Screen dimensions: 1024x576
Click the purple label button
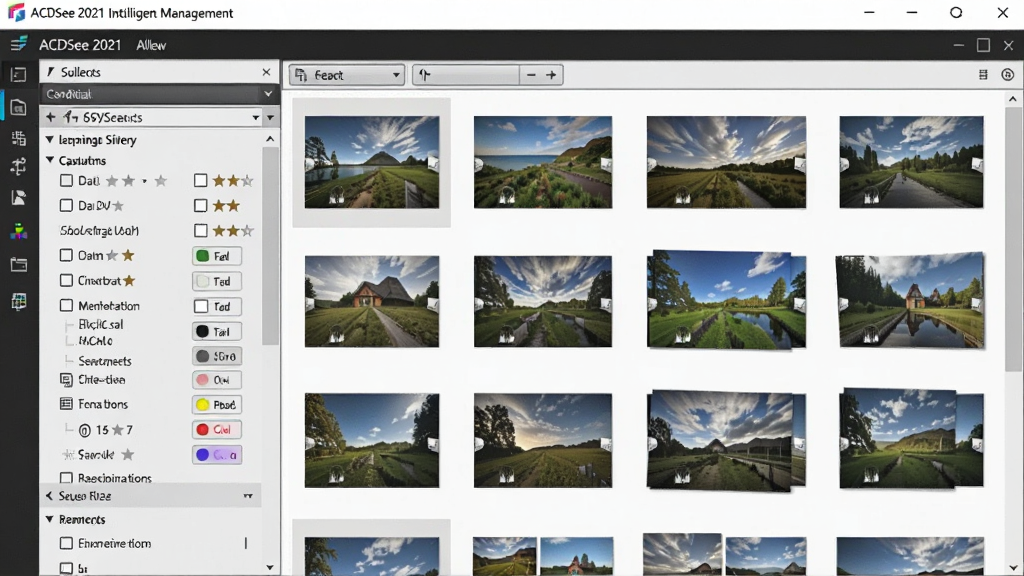[217, 455]
